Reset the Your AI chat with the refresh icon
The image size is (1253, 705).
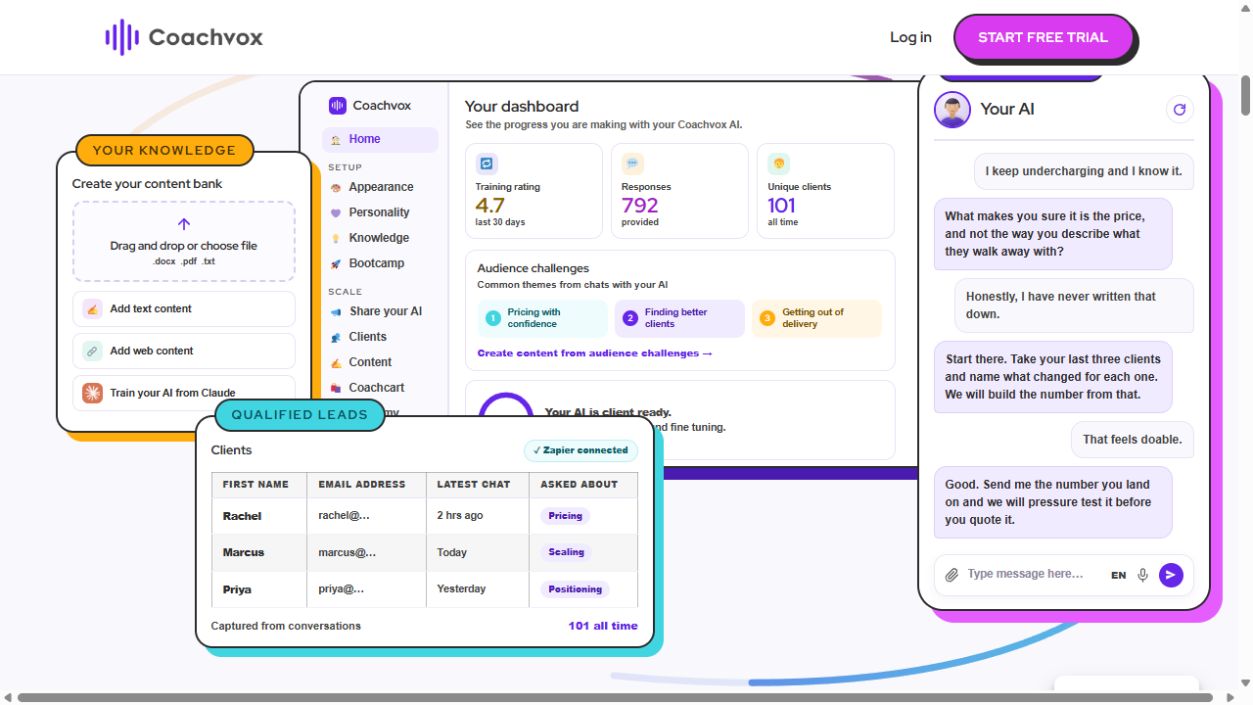click(1180, 110)
